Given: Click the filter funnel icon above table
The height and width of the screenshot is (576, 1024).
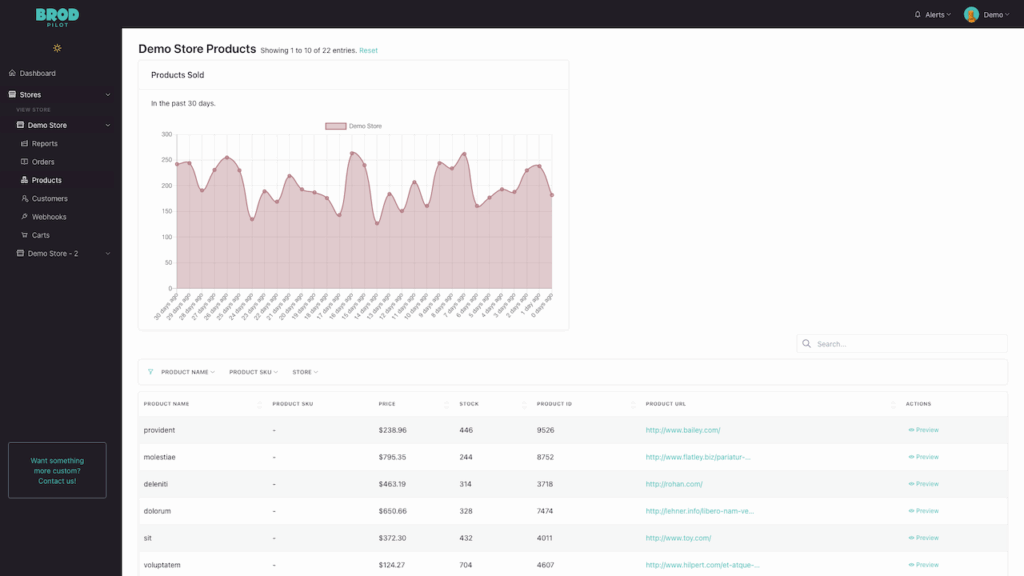Looking at the screenshot, I should point(151,372).
